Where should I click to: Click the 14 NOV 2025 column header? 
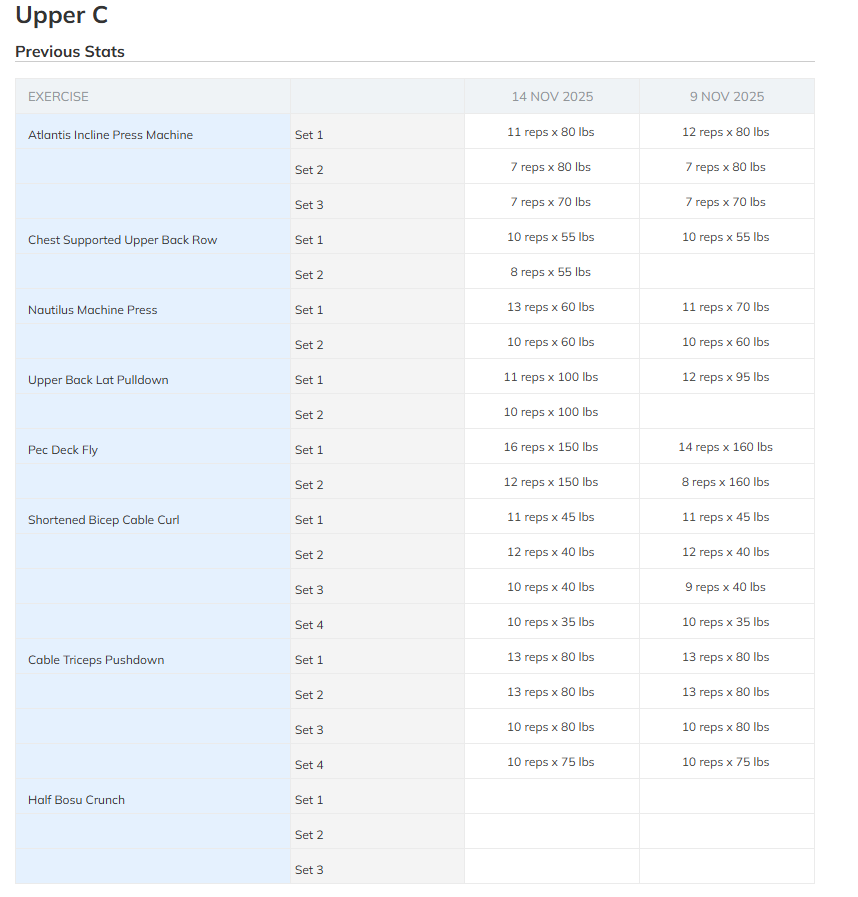[552, 97]
